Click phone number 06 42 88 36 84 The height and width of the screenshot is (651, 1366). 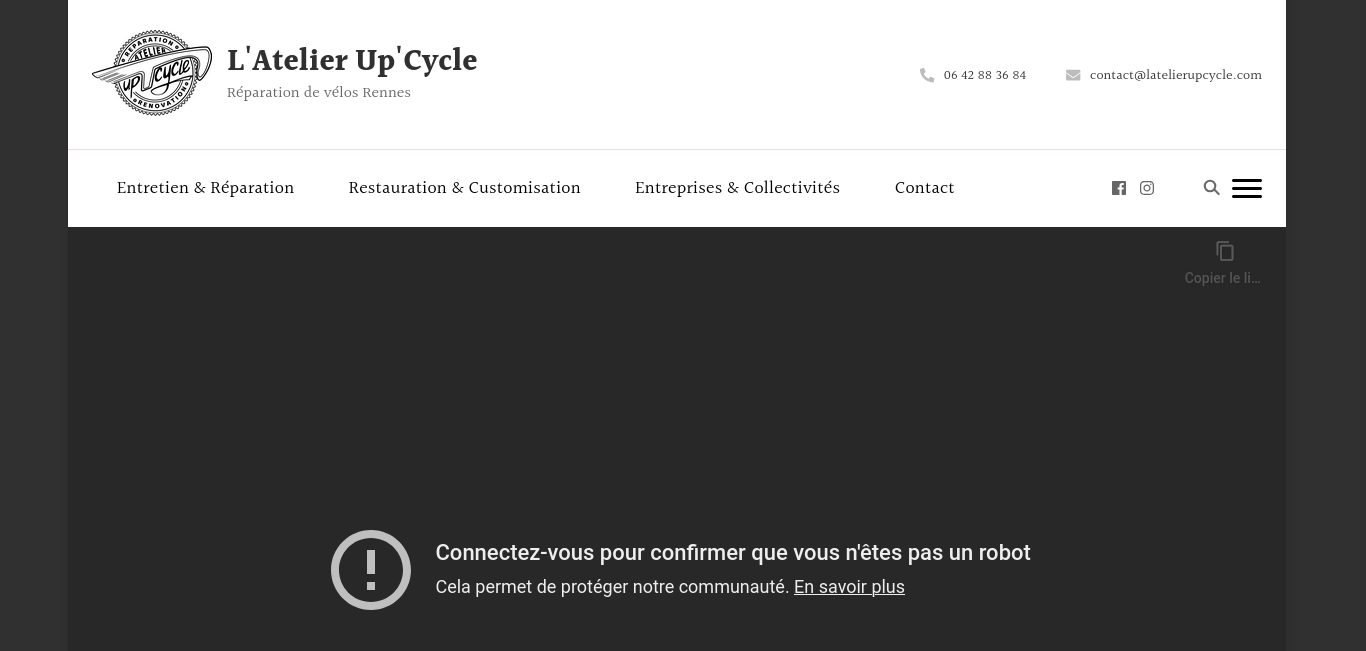(x=985, y=75)
